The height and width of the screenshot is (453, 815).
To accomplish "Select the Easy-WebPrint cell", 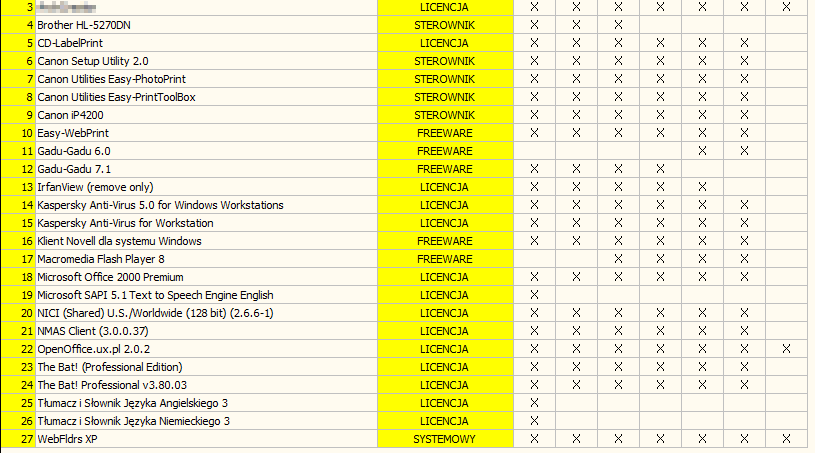I will coord(206,133).
